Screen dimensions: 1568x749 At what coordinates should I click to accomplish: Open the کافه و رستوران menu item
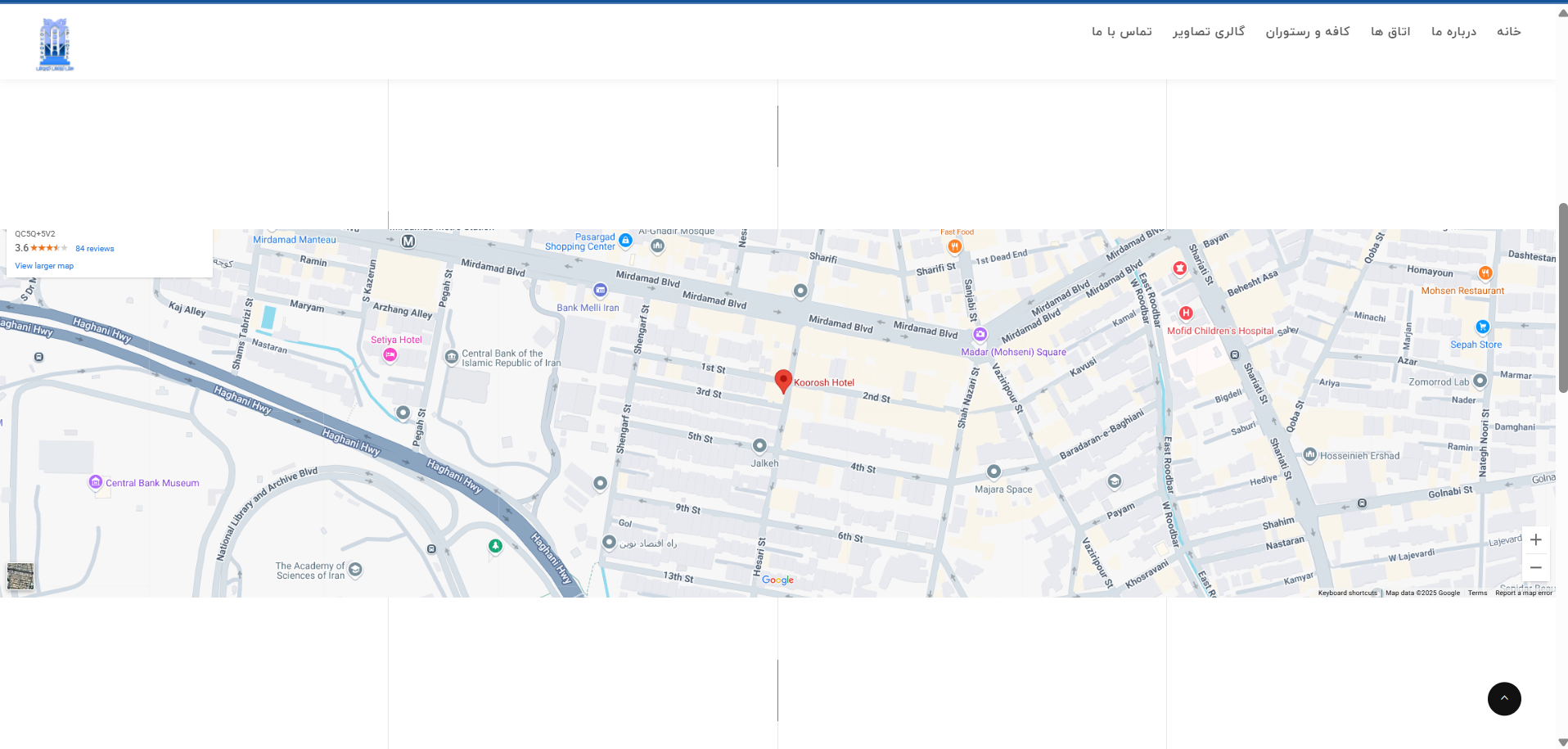(1308, 32)
